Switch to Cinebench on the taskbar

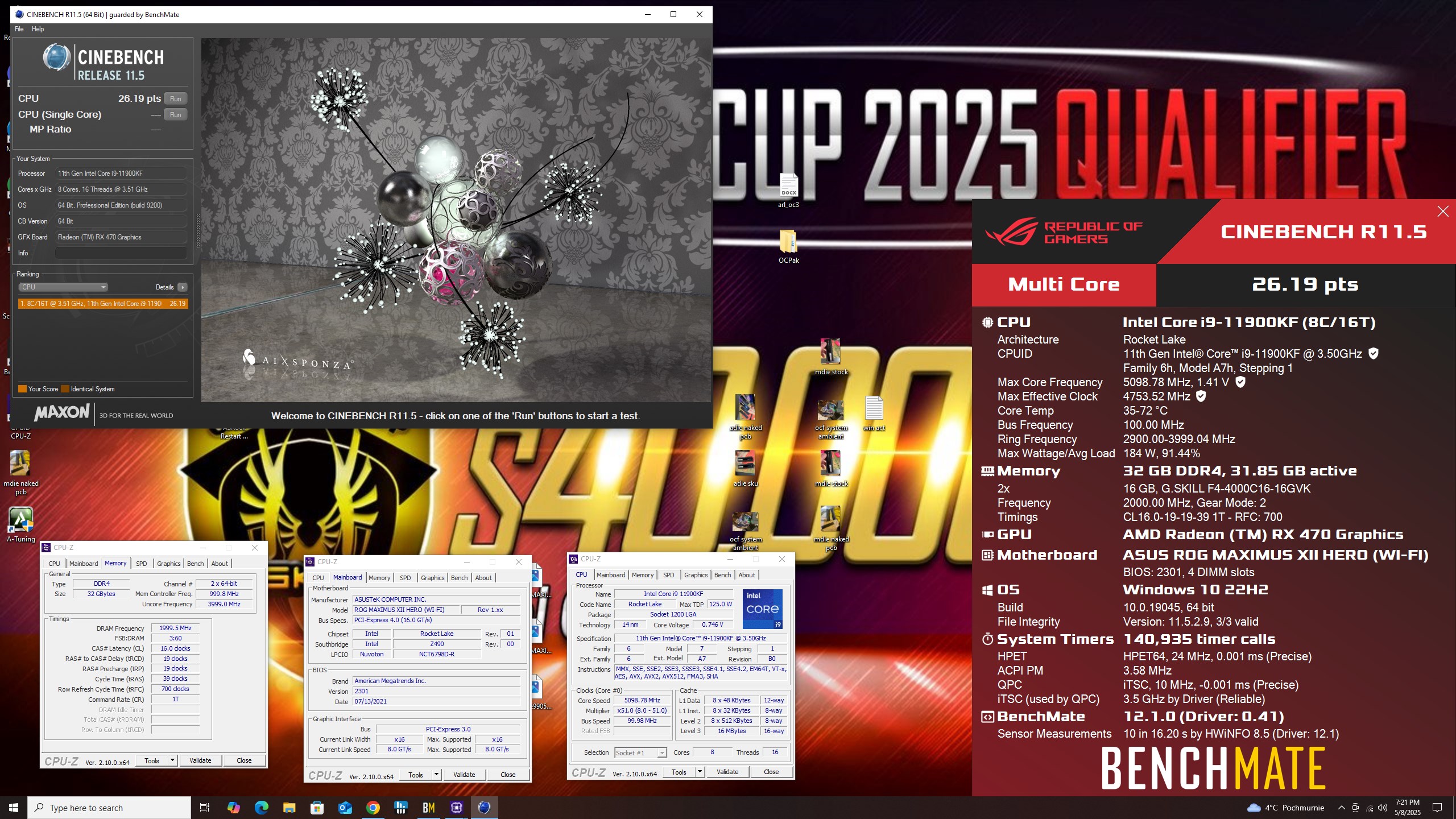484,808
